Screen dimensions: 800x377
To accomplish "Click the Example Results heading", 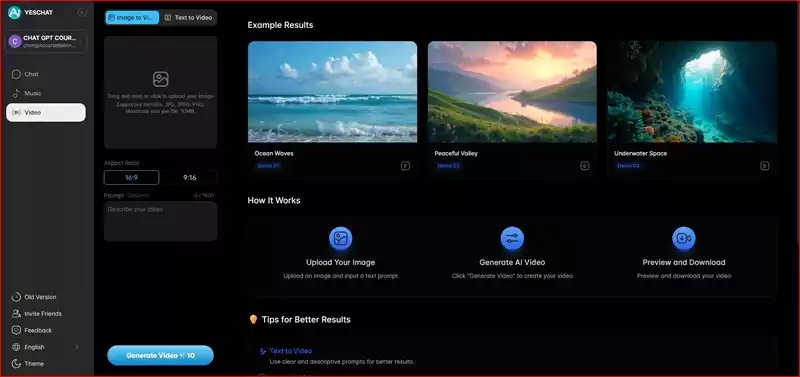I will [x=280, y=25].
